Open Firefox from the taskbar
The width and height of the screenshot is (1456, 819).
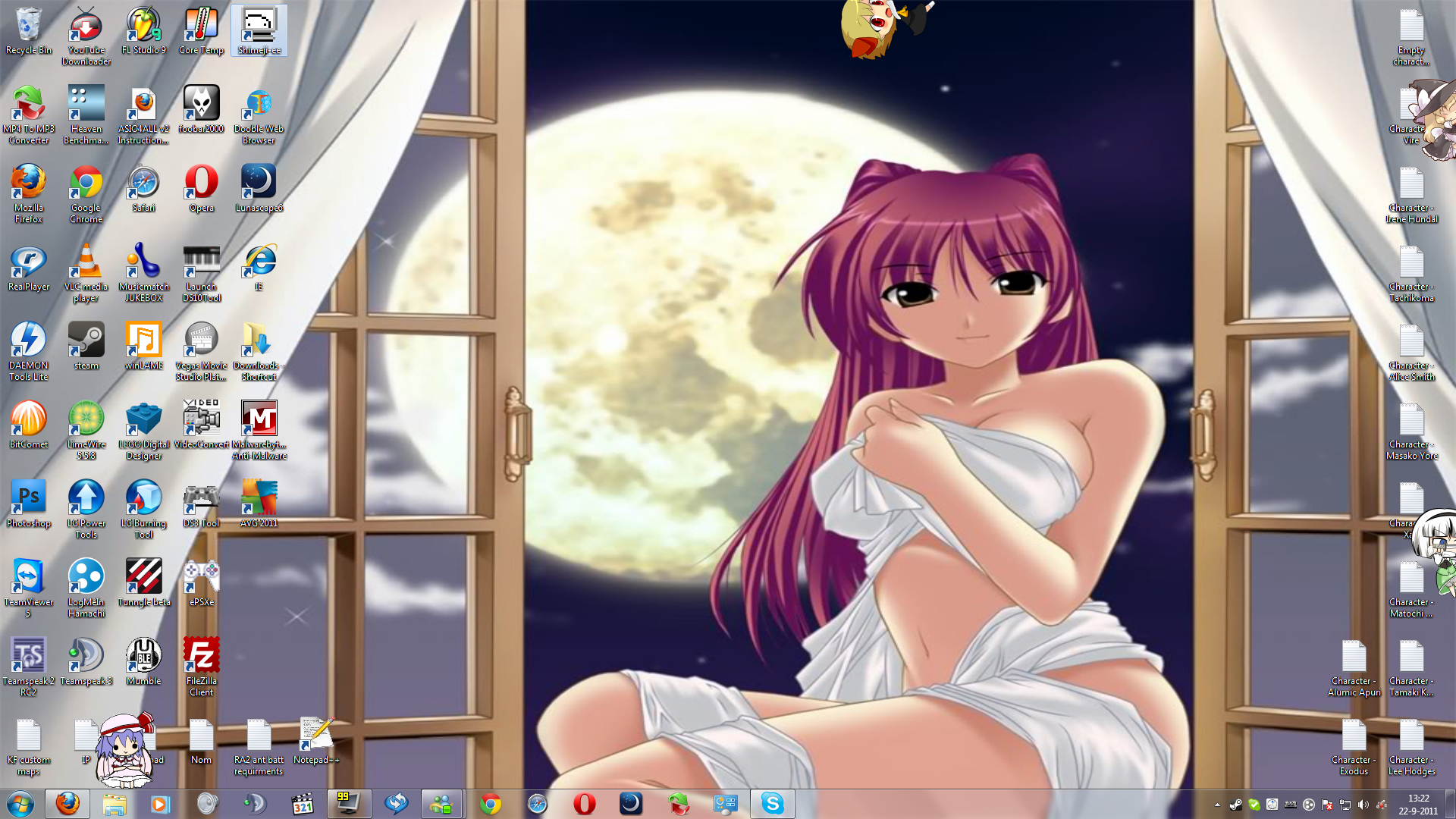(67, 803)
